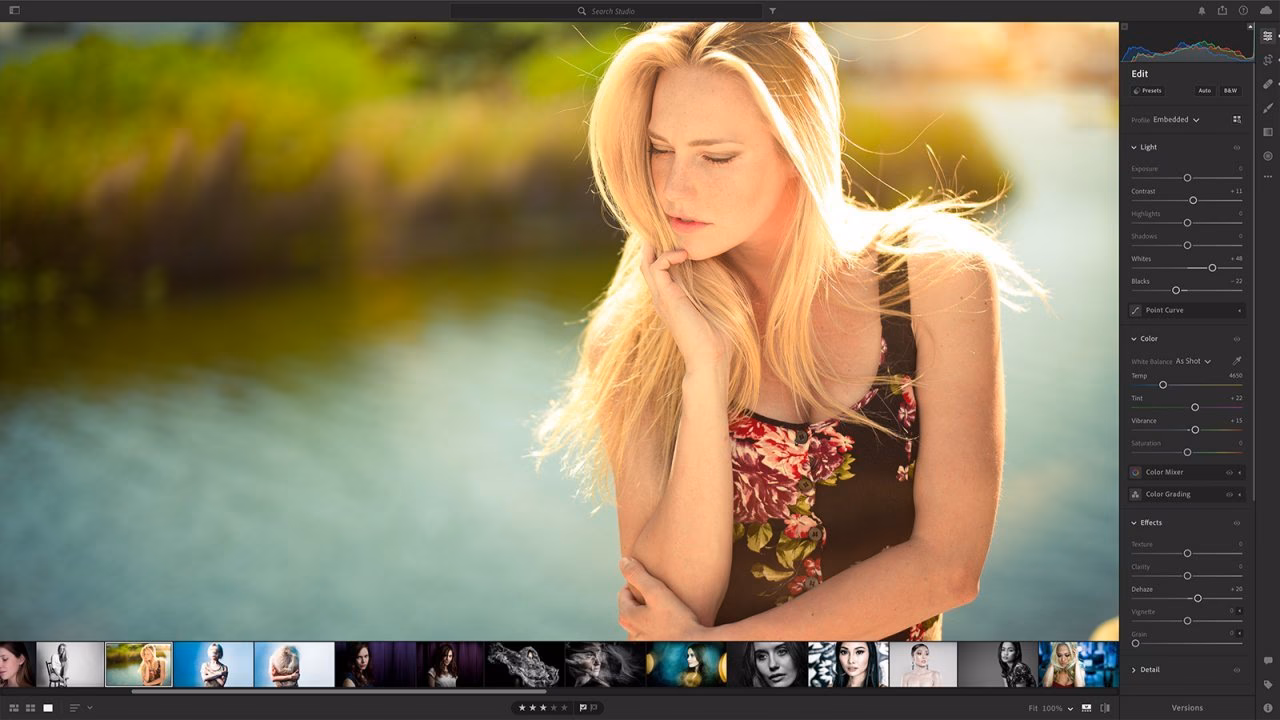Click the Auto adjustment button
Screen dimensions: 1280x720
[x=1205, y=90]
